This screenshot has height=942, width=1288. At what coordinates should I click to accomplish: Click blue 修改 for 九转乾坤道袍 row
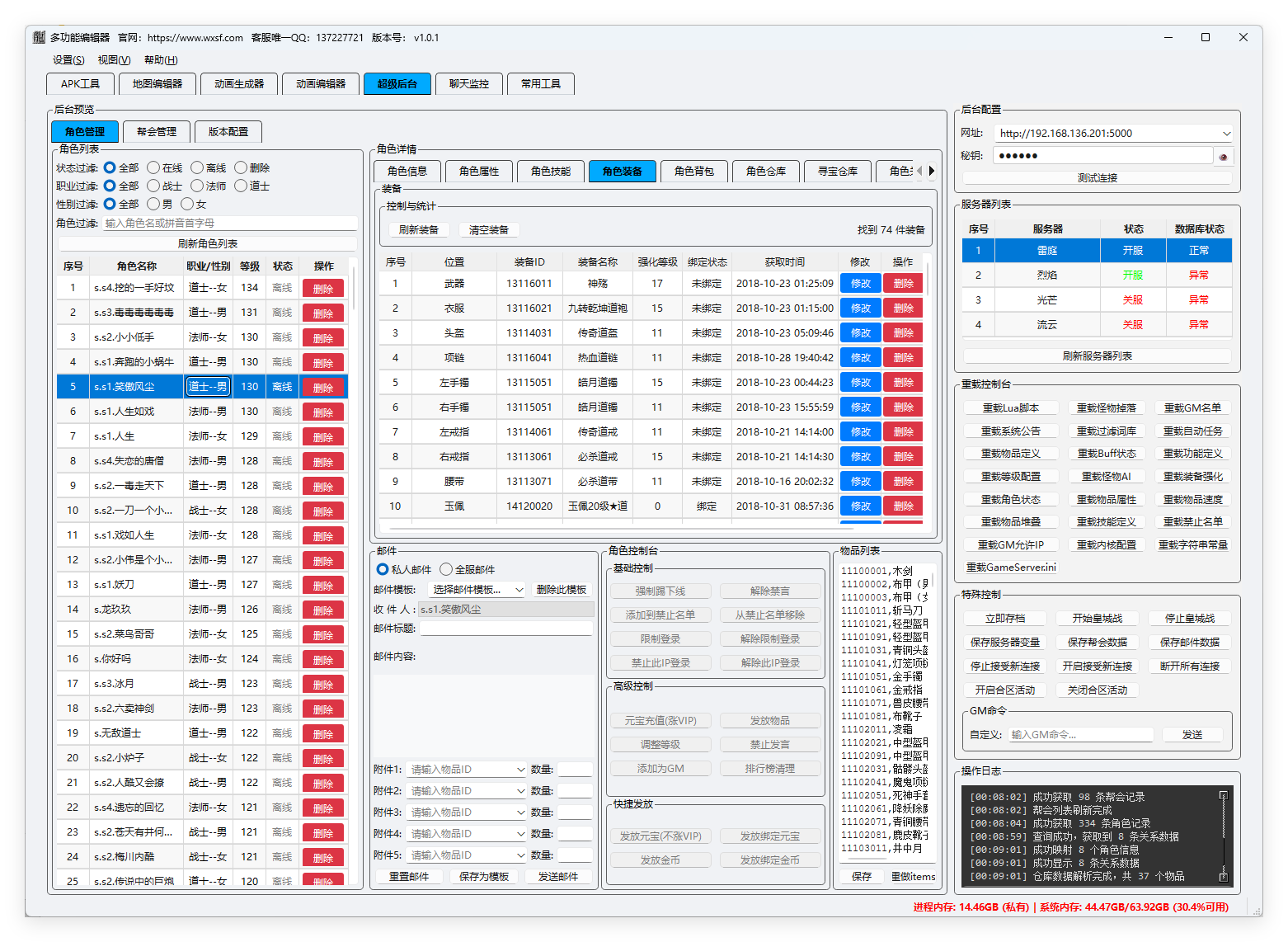pos(860,309)
